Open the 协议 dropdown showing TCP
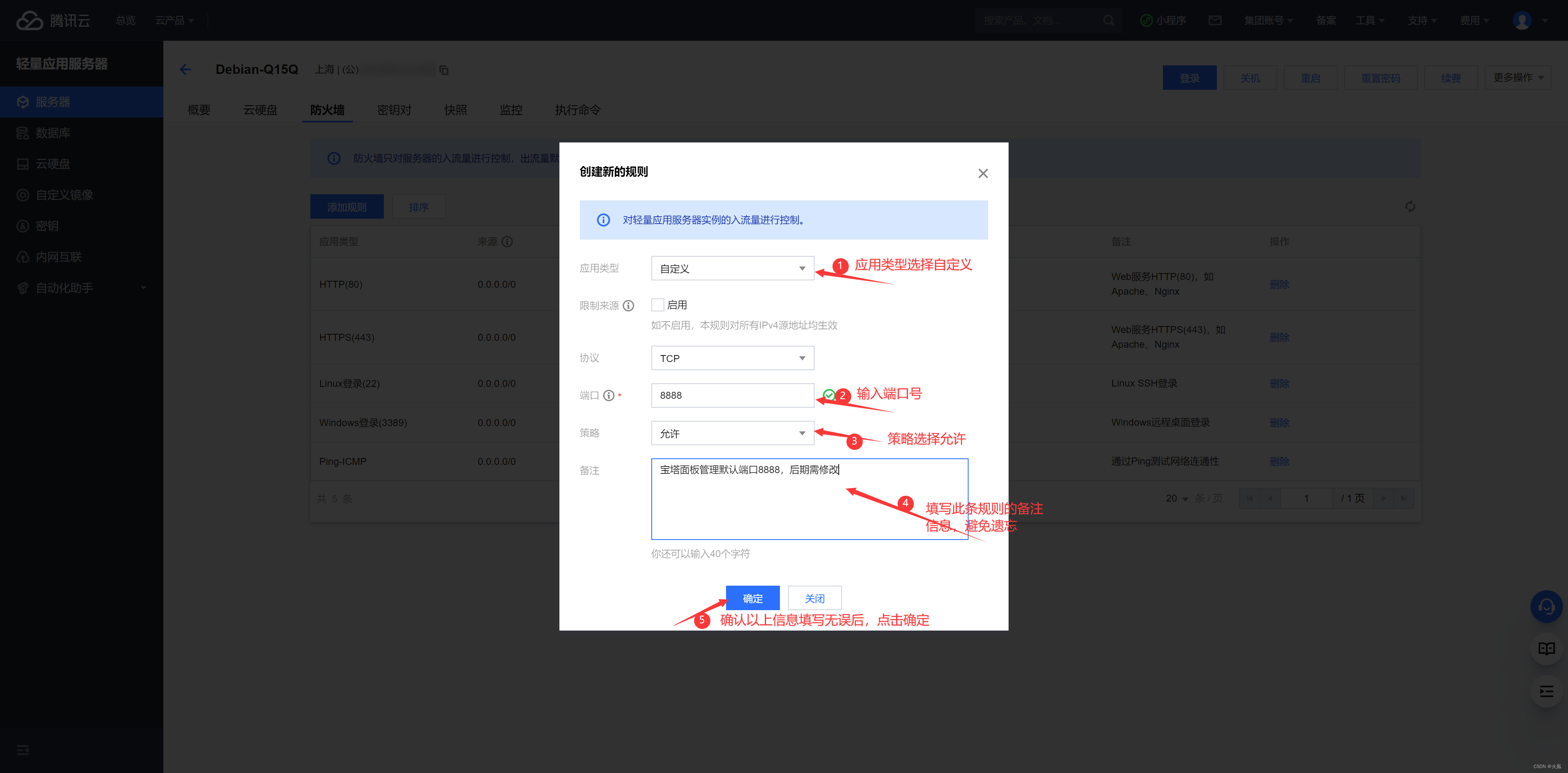1568x773 pixels. point(732,358)
